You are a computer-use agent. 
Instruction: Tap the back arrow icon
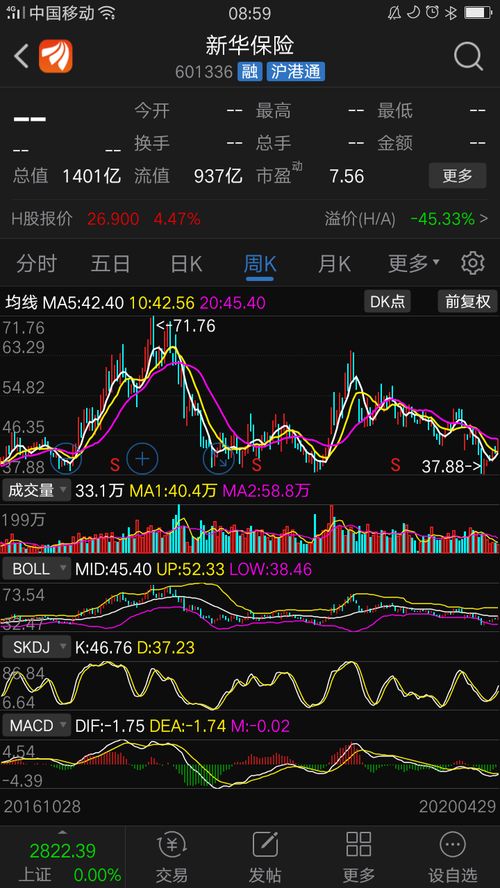pyautogui.click(x=22, y=57)
